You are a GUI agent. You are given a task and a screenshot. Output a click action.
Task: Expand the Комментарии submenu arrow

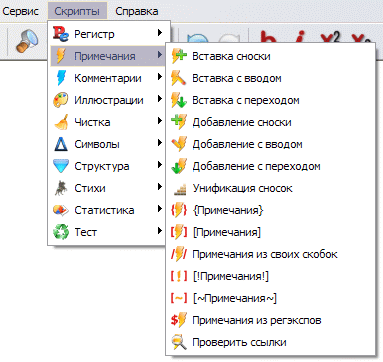(x=160, y=77)
